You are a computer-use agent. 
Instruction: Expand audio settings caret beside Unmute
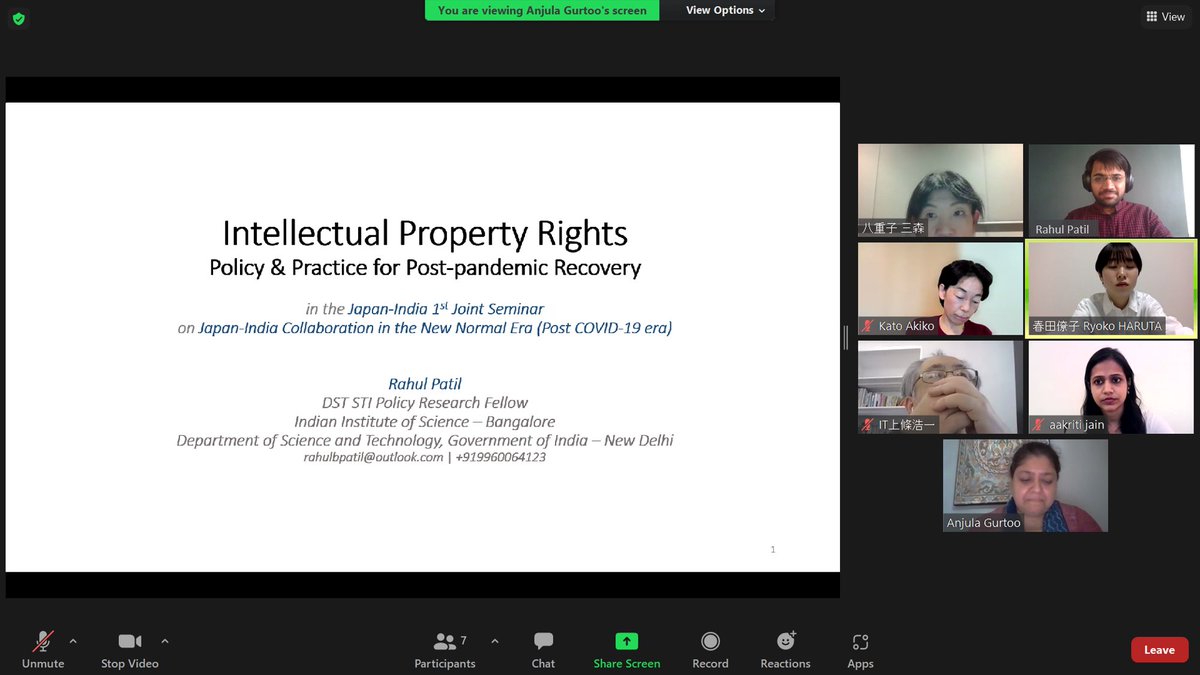point(73,641)
